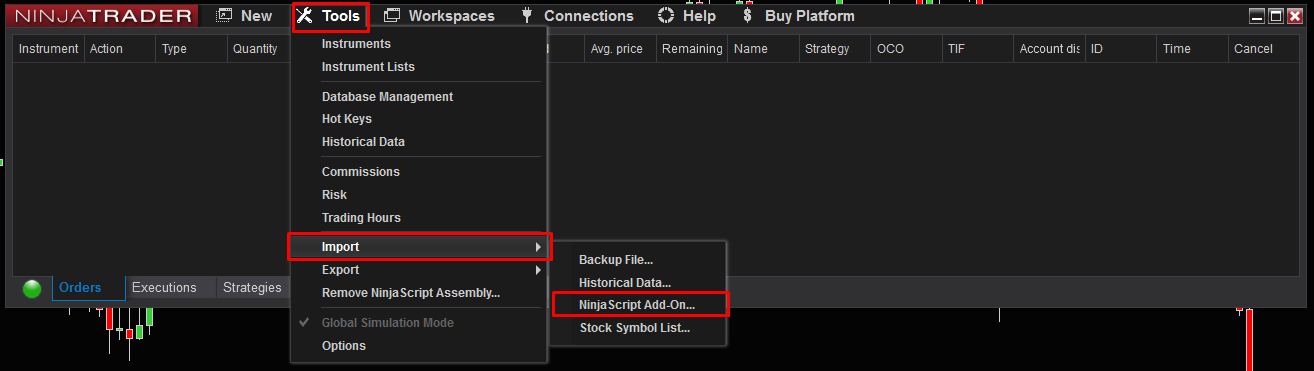Click the workspaces icon beside Workspaces

point(392,16)
